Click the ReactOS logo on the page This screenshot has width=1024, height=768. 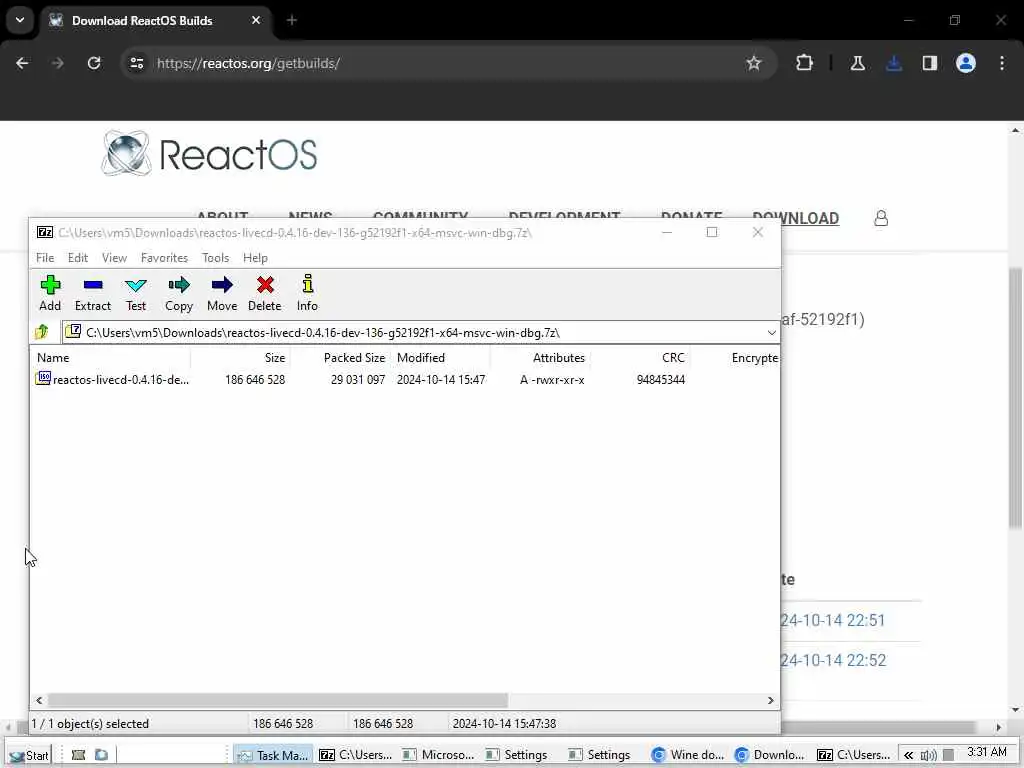click(210, 154)
